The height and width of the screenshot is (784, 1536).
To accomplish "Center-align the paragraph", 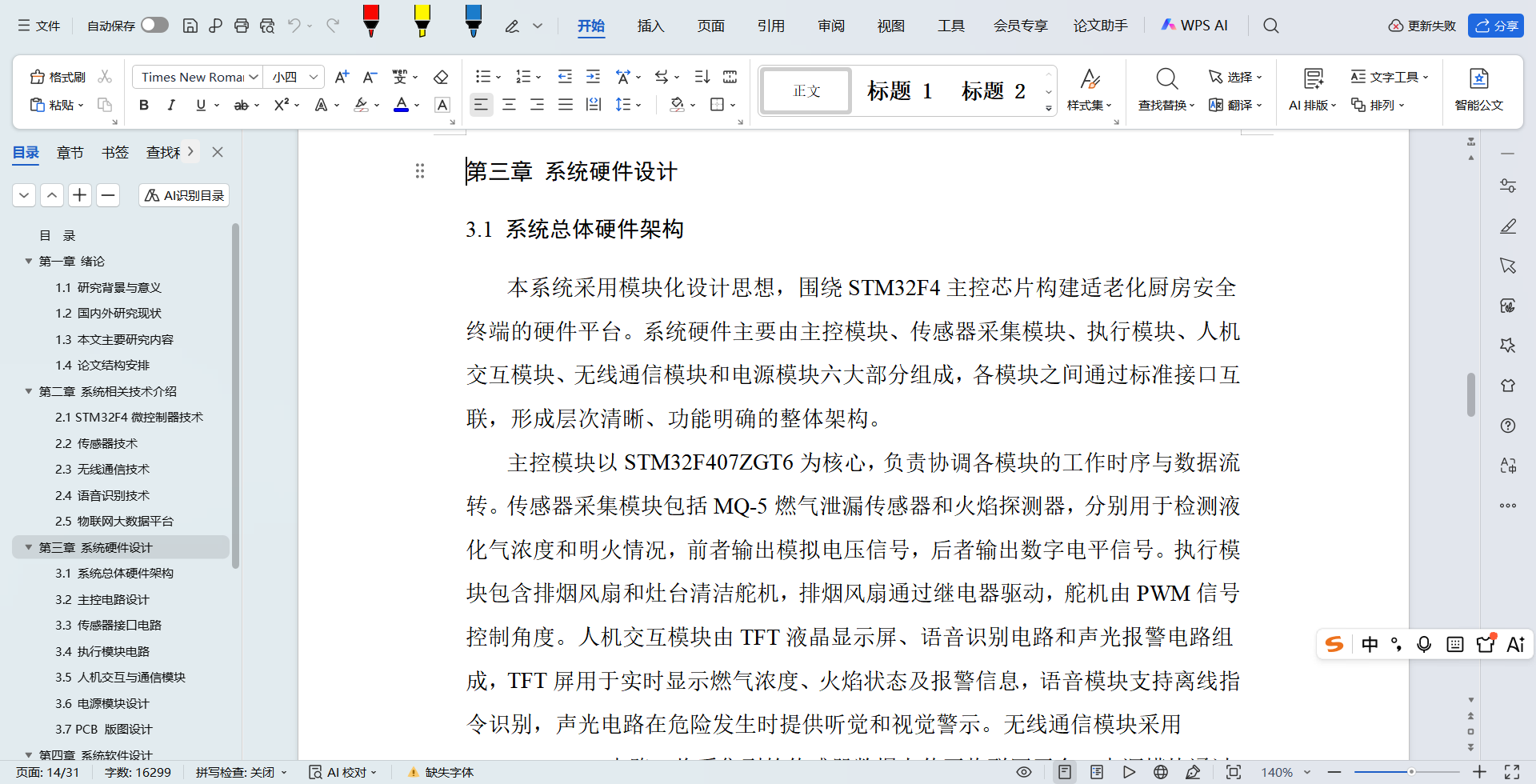I will pyautogui.click(x=509, y=105).
